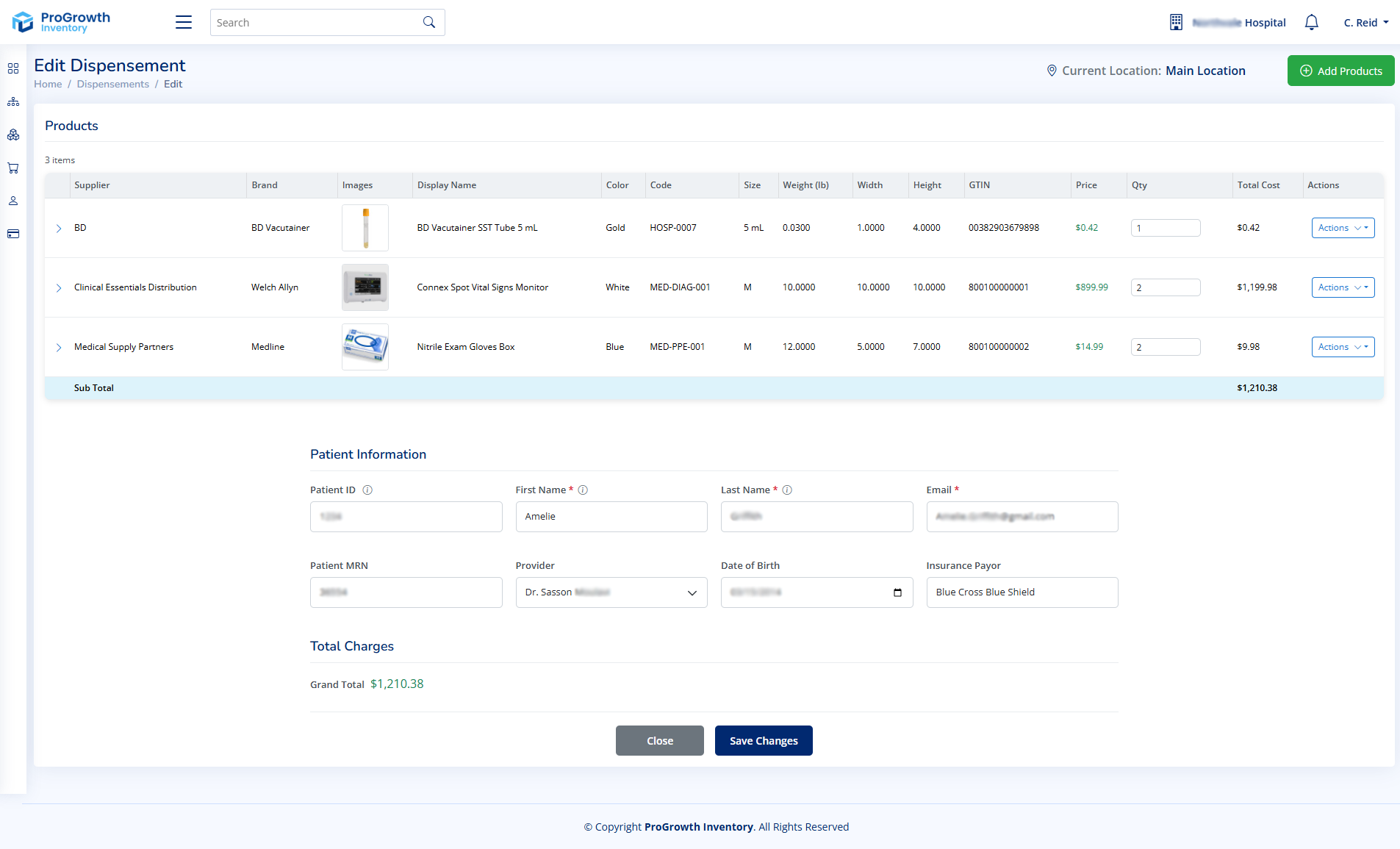Screen dimensions: 1400x849
Task: Open the notifications bell
Action: [1312, 23]
